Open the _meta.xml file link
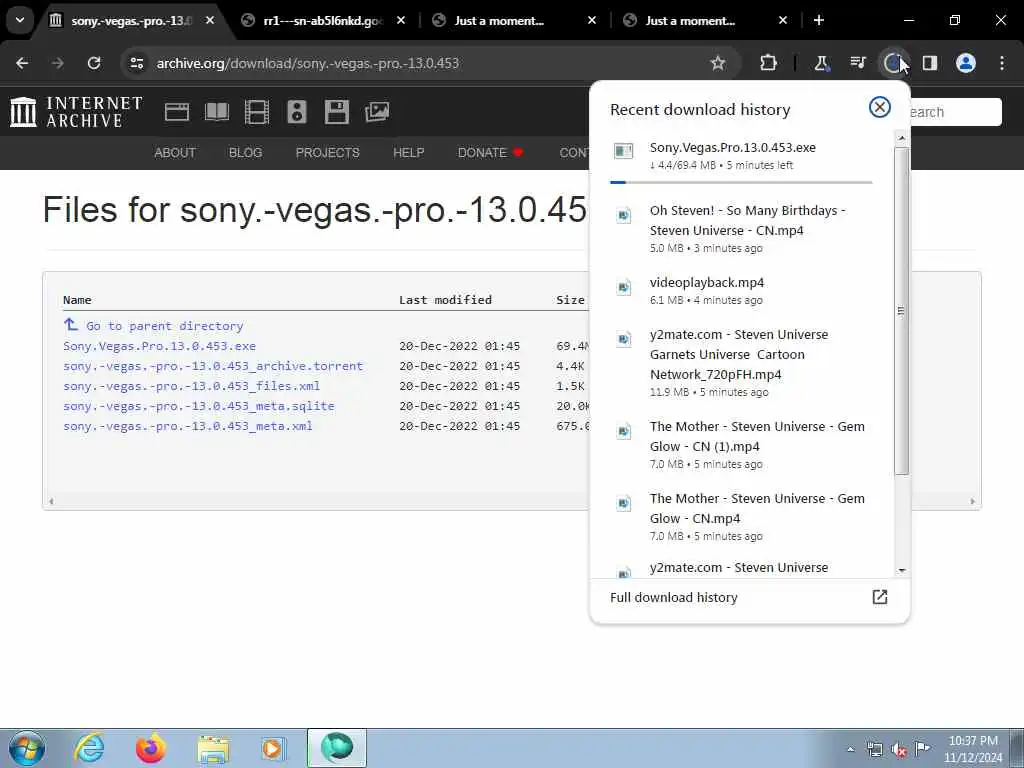The width and height of the screenshot is (1024, 768). tap(187, 426)
